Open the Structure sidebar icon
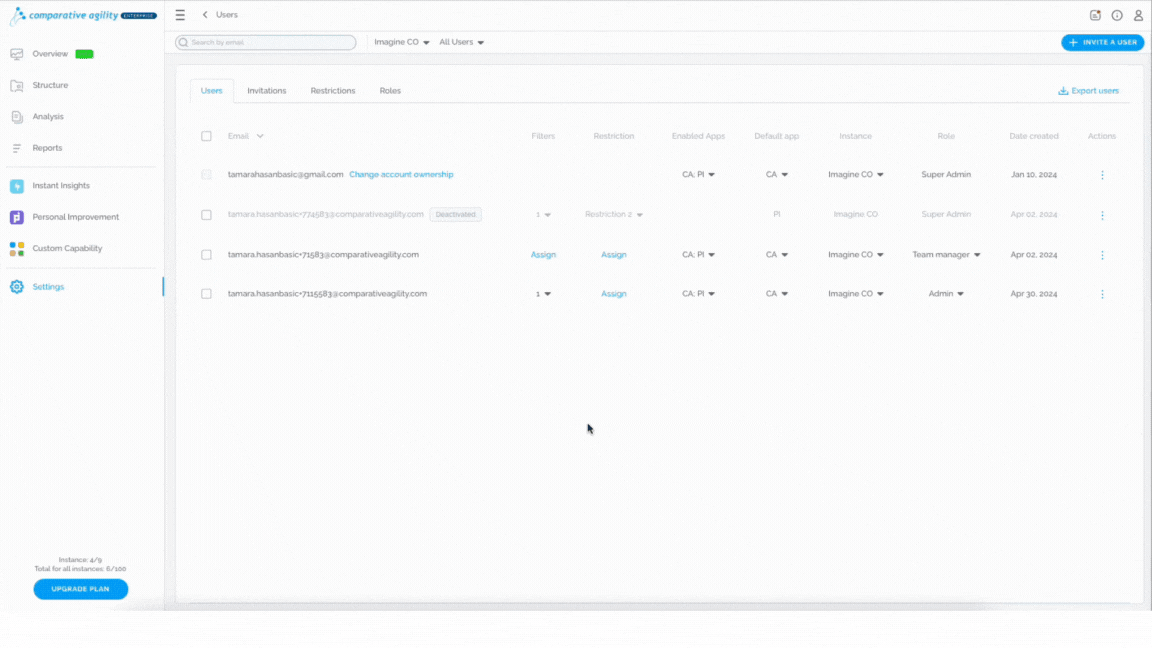 (x=17, y=86)
